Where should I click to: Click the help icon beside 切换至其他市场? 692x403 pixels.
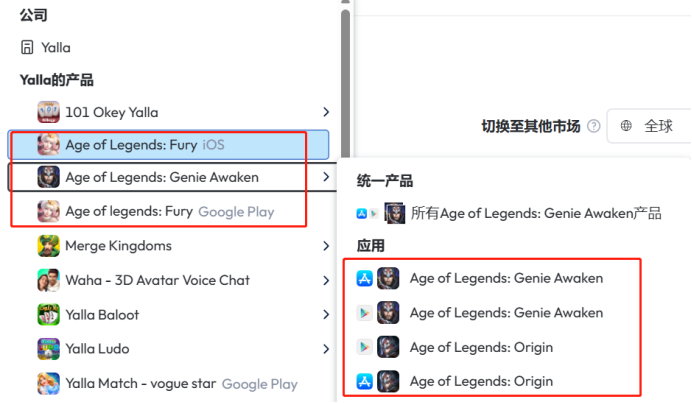pos(594,126)
